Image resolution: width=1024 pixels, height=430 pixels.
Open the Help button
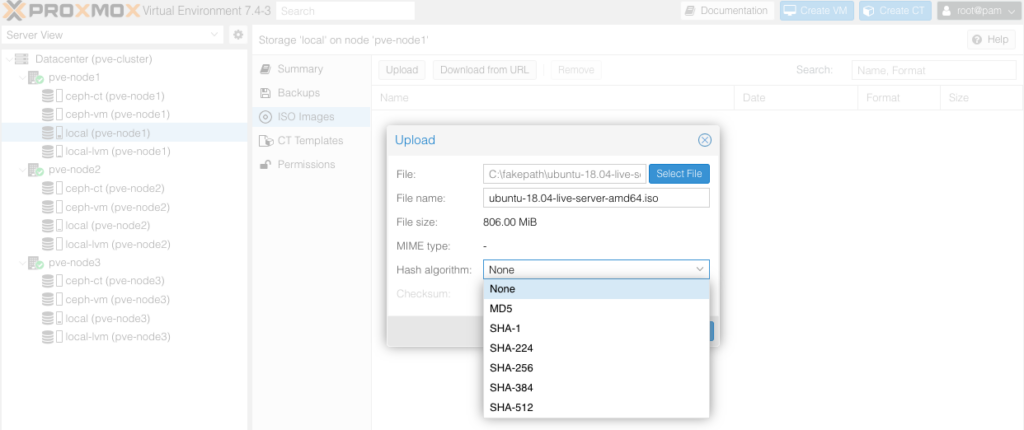[x=991, y=40]
